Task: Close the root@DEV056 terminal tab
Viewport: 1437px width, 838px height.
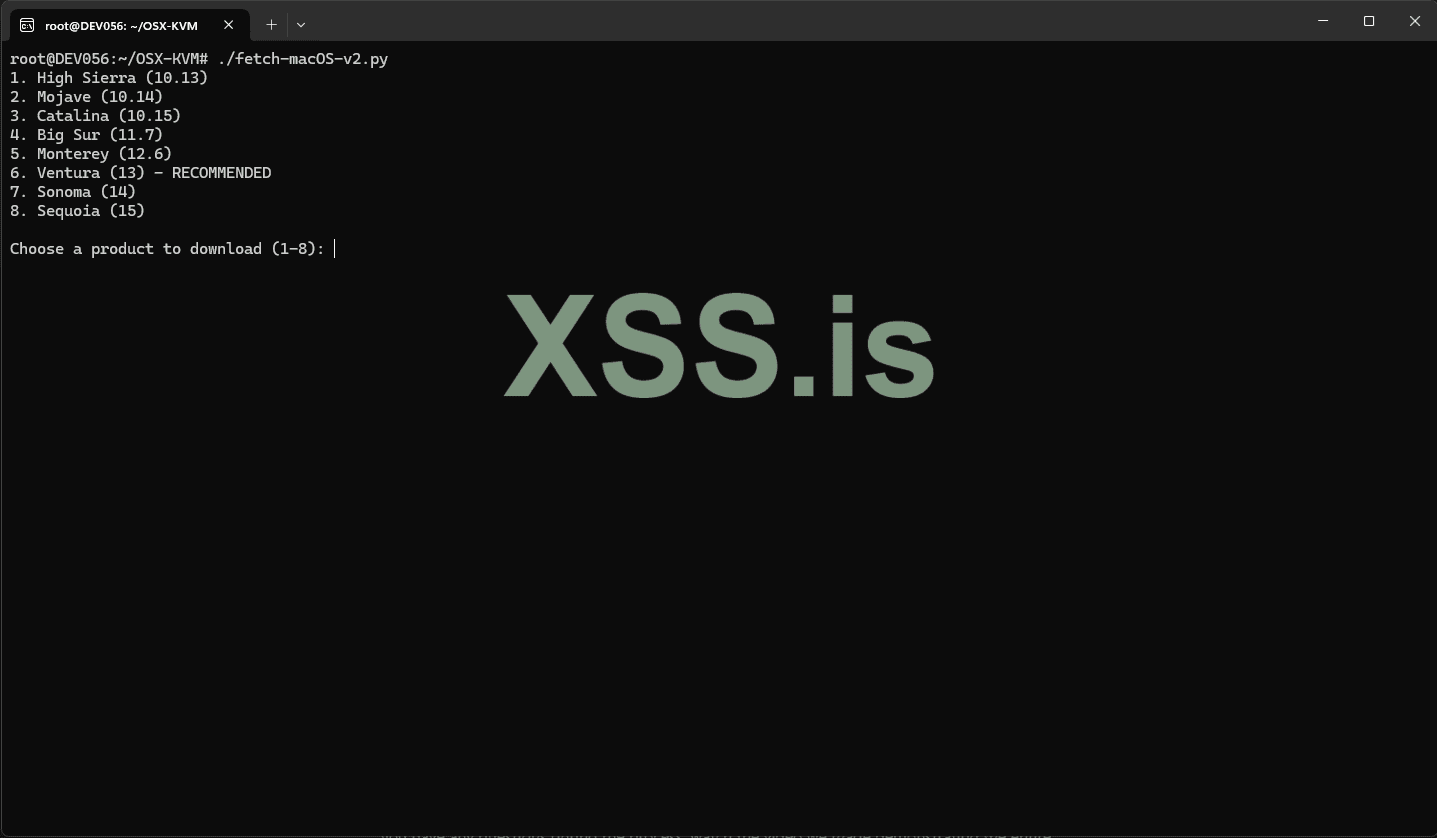Action: 228,24
